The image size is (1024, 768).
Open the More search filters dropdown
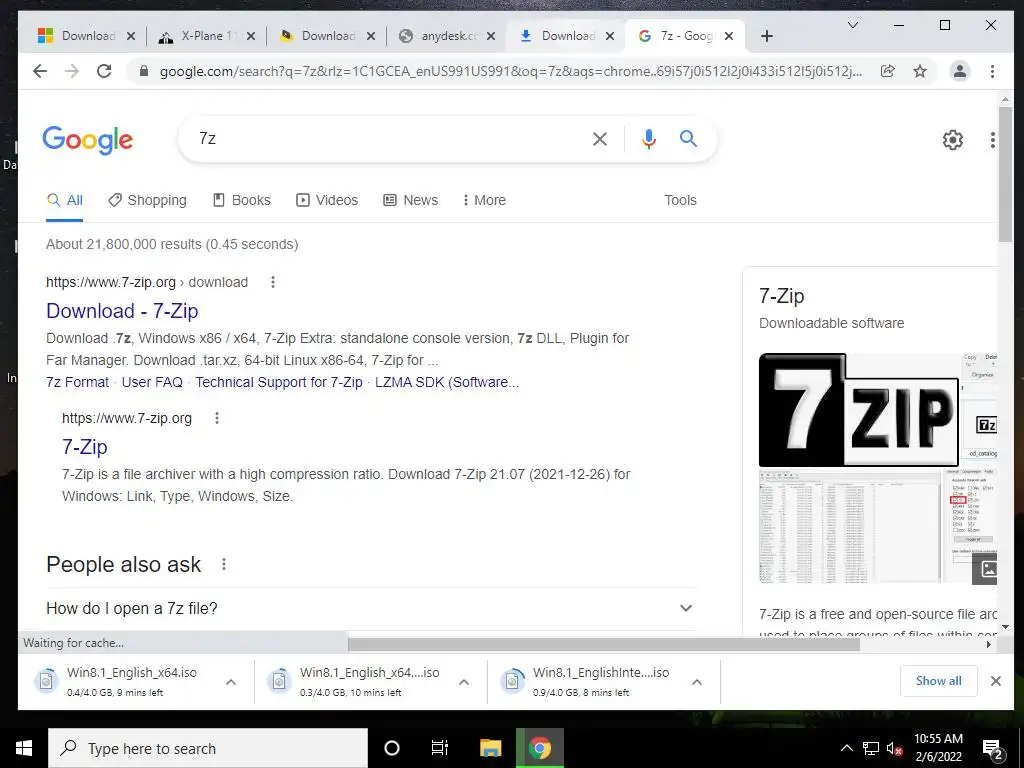pyautogui.click(x=484, y=200)
